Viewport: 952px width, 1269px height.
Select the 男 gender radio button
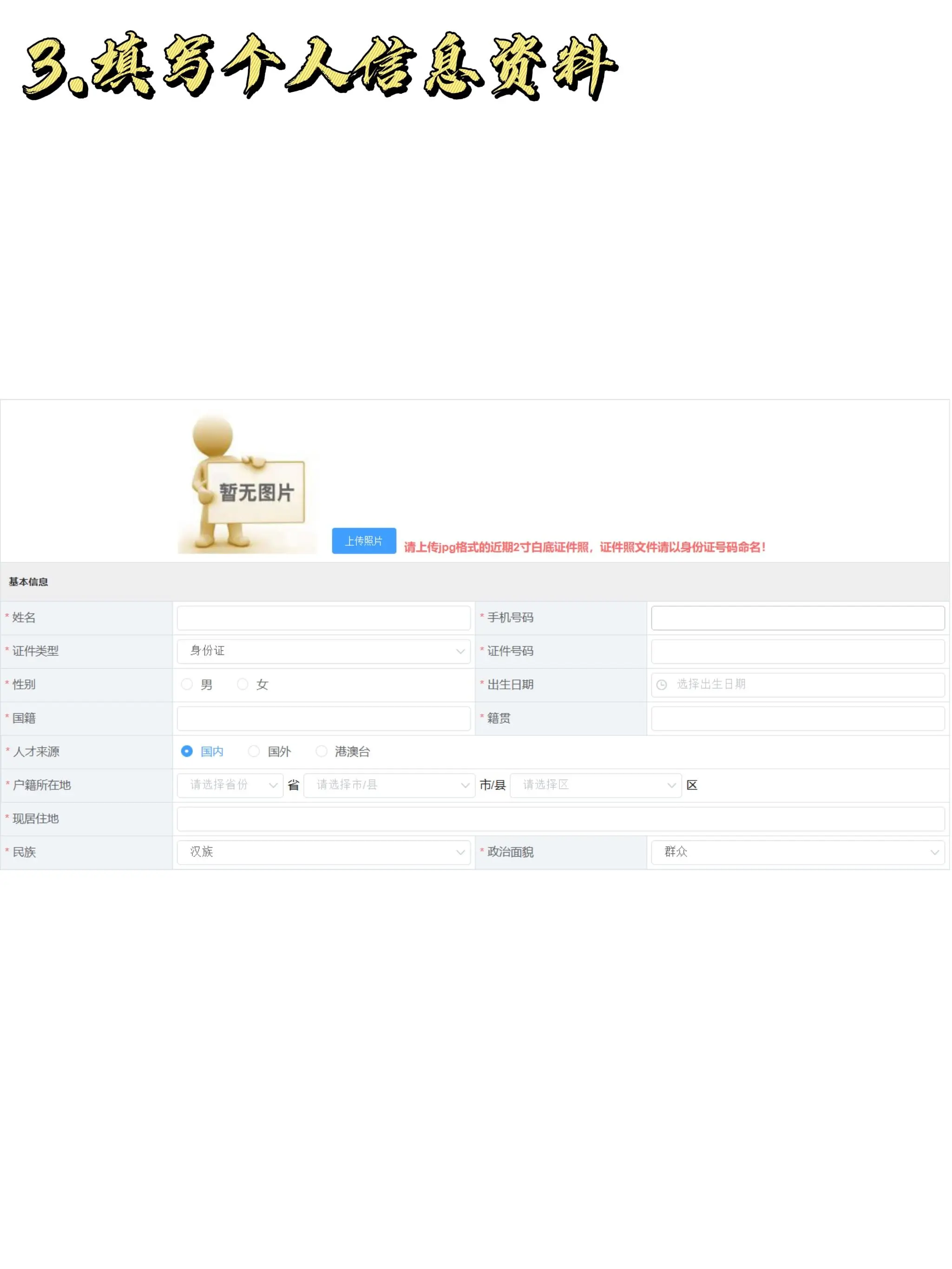pos(187,685)
